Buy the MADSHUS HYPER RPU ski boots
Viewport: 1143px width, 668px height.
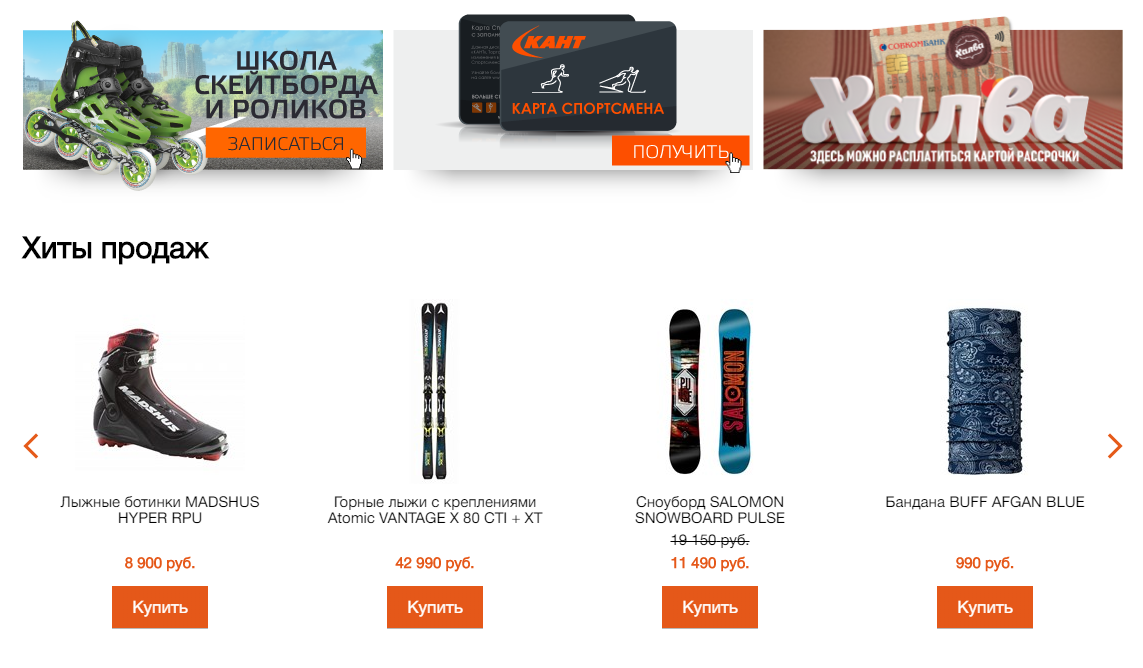coord(160,607)
